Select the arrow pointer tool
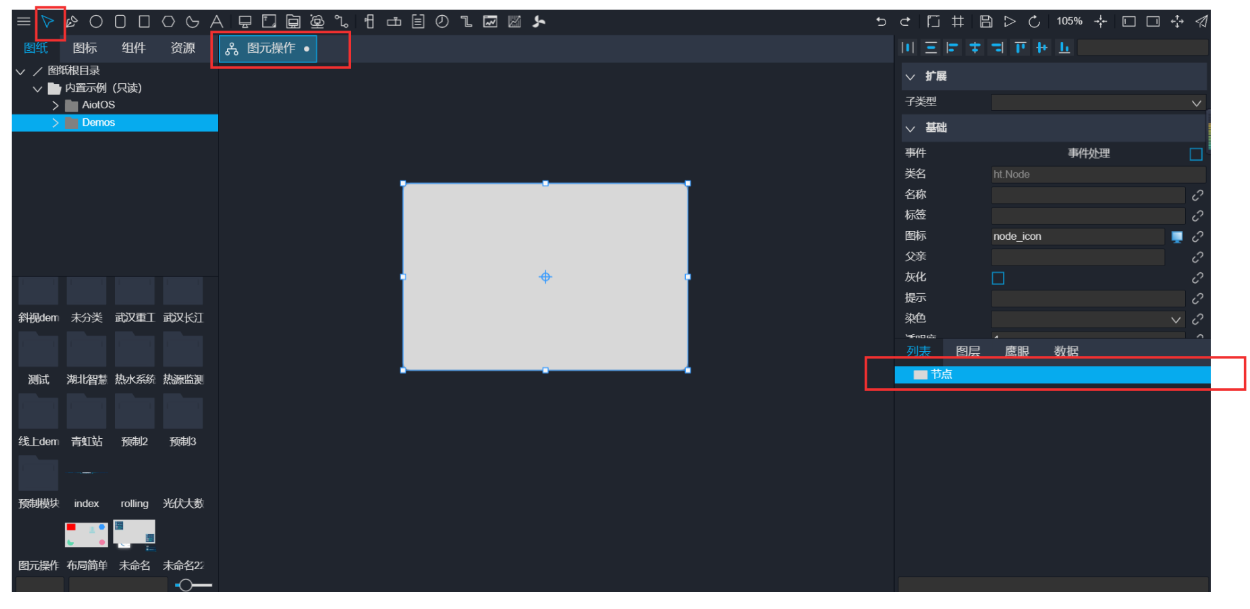 (47, 21)
